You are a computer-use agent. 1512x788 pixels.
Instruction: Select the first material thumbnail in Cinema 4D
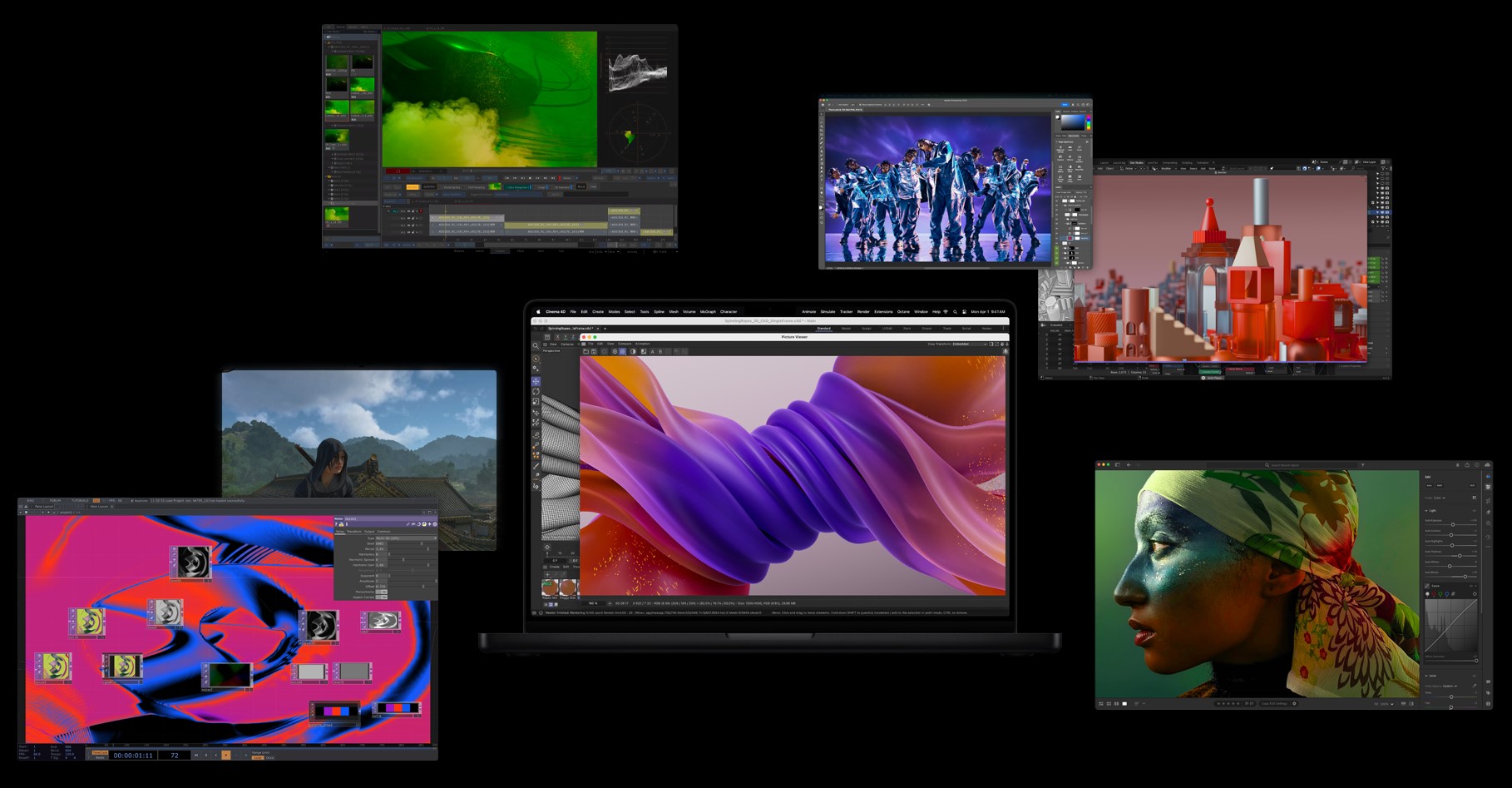551,587
